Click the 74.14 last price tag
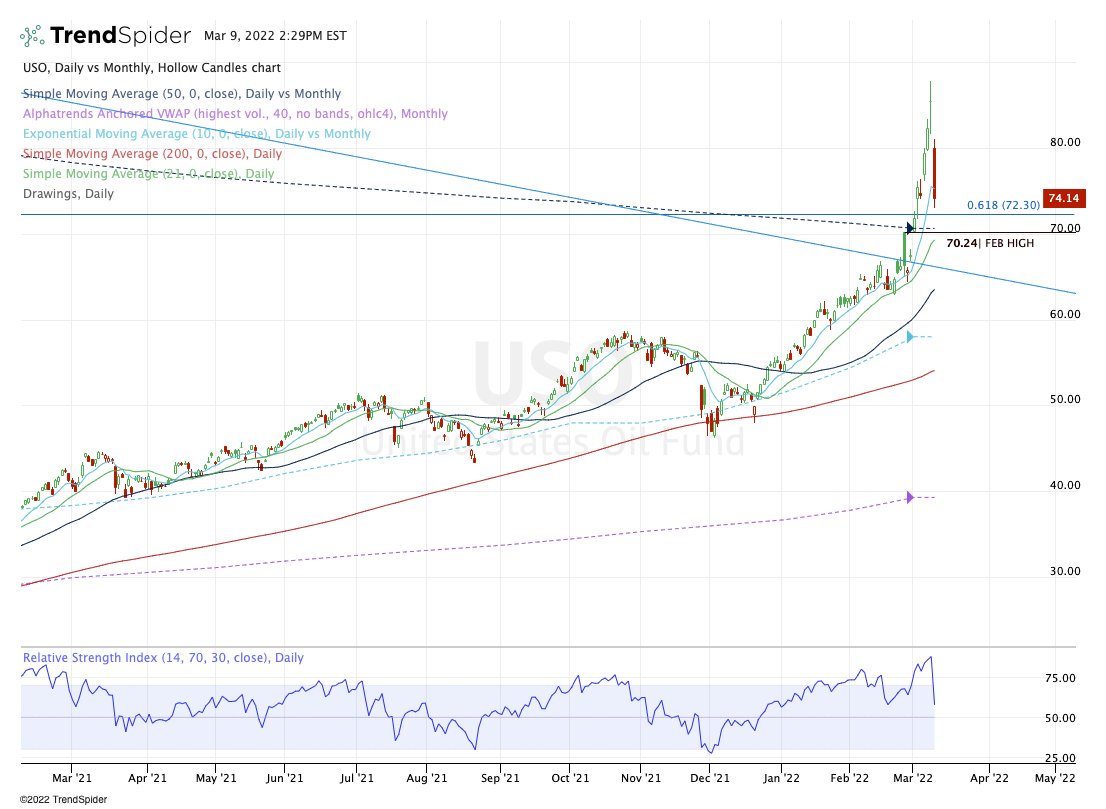 1064,198
